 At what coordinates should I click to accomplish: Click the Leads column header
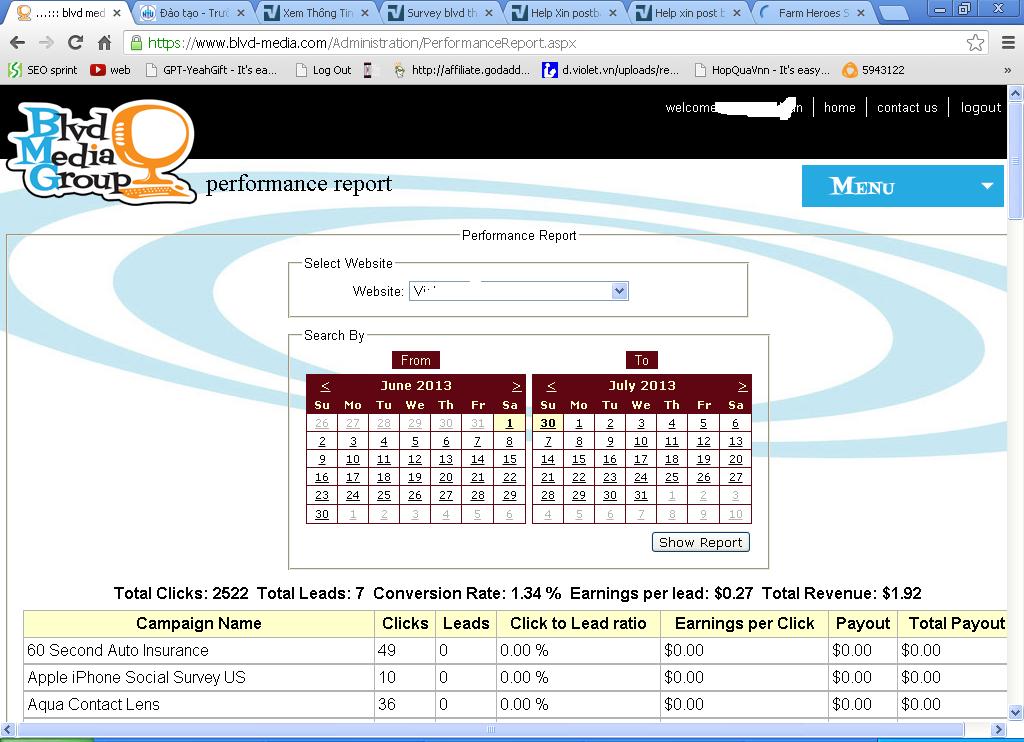466,623
